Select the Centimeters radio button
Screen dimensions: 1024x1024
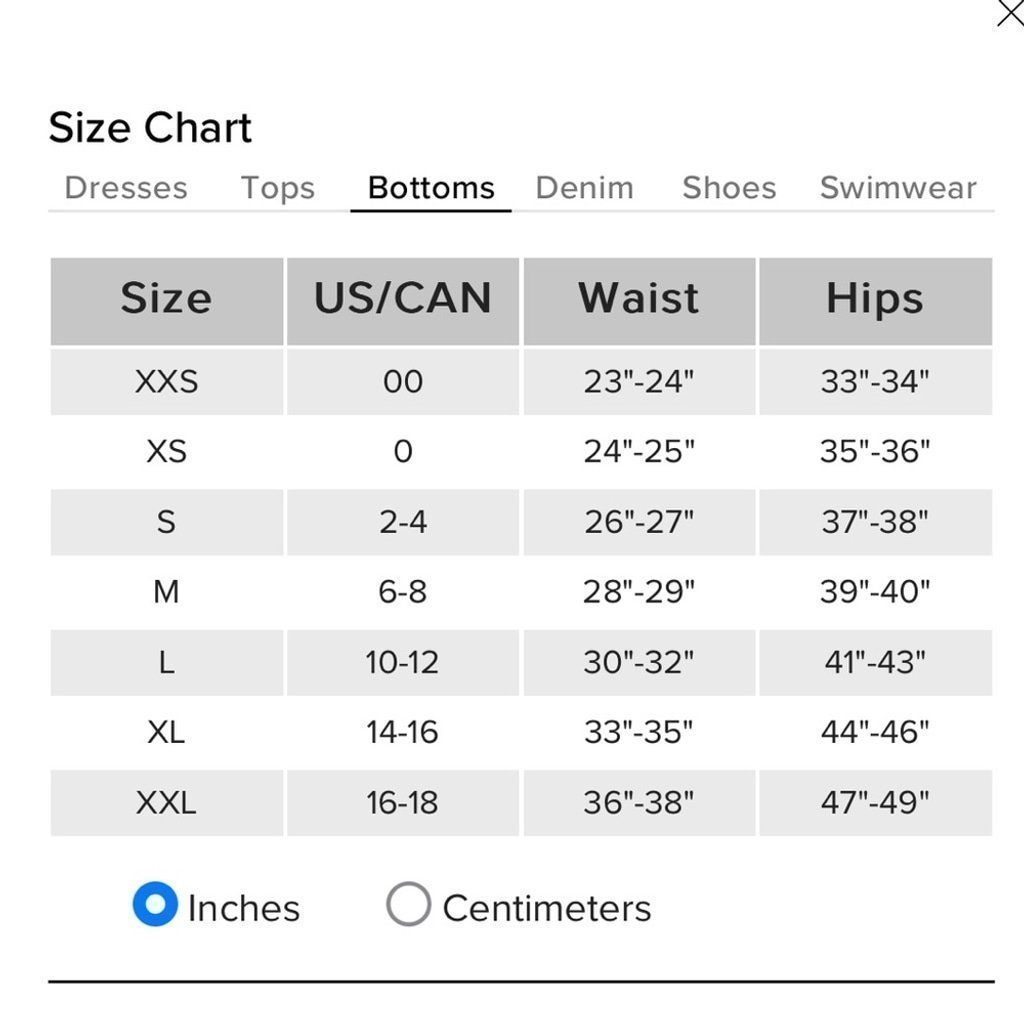[x=408, y=904]
